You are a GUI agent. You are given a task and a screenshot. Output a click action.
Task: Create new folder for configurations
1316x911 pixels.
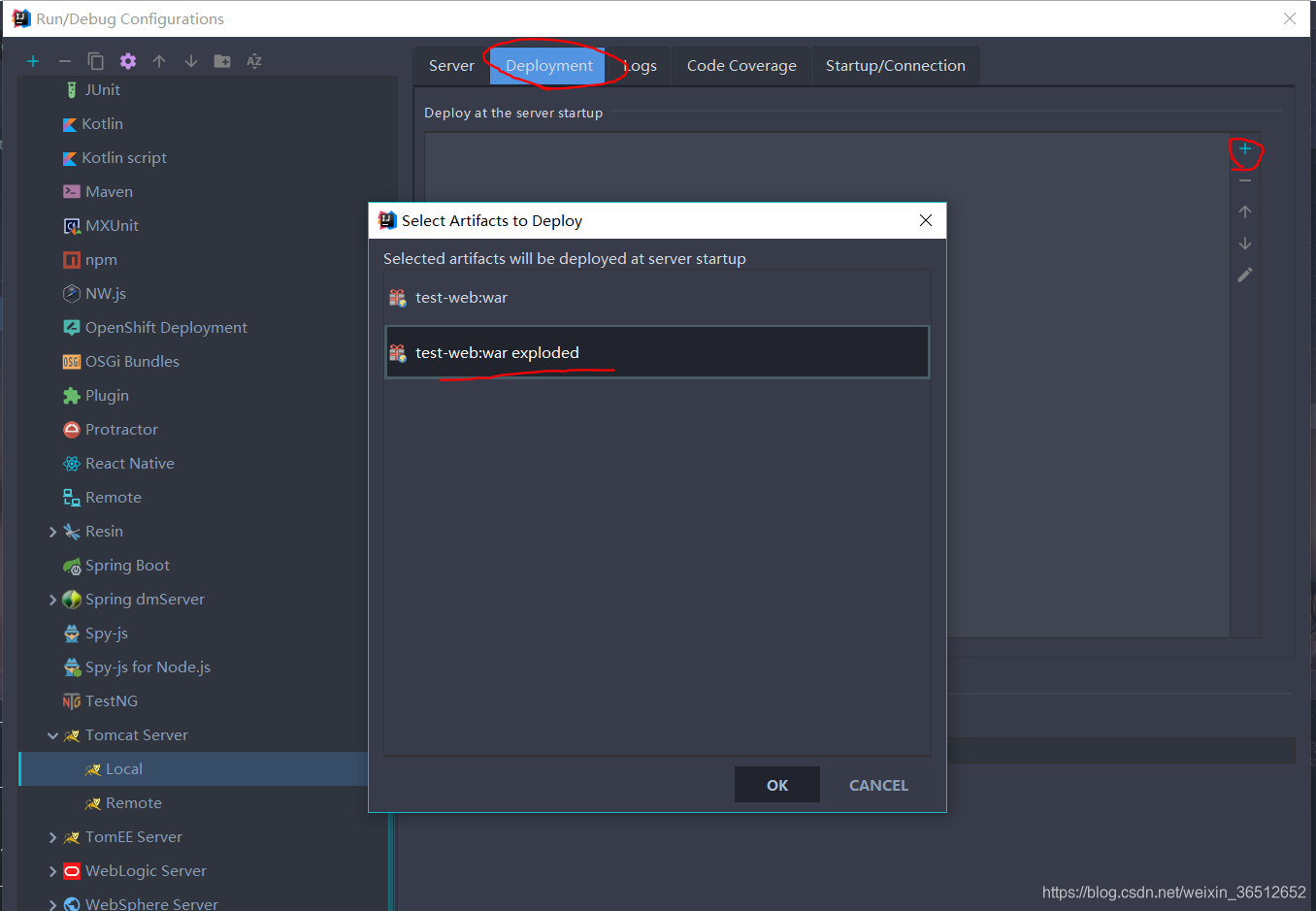222,61
